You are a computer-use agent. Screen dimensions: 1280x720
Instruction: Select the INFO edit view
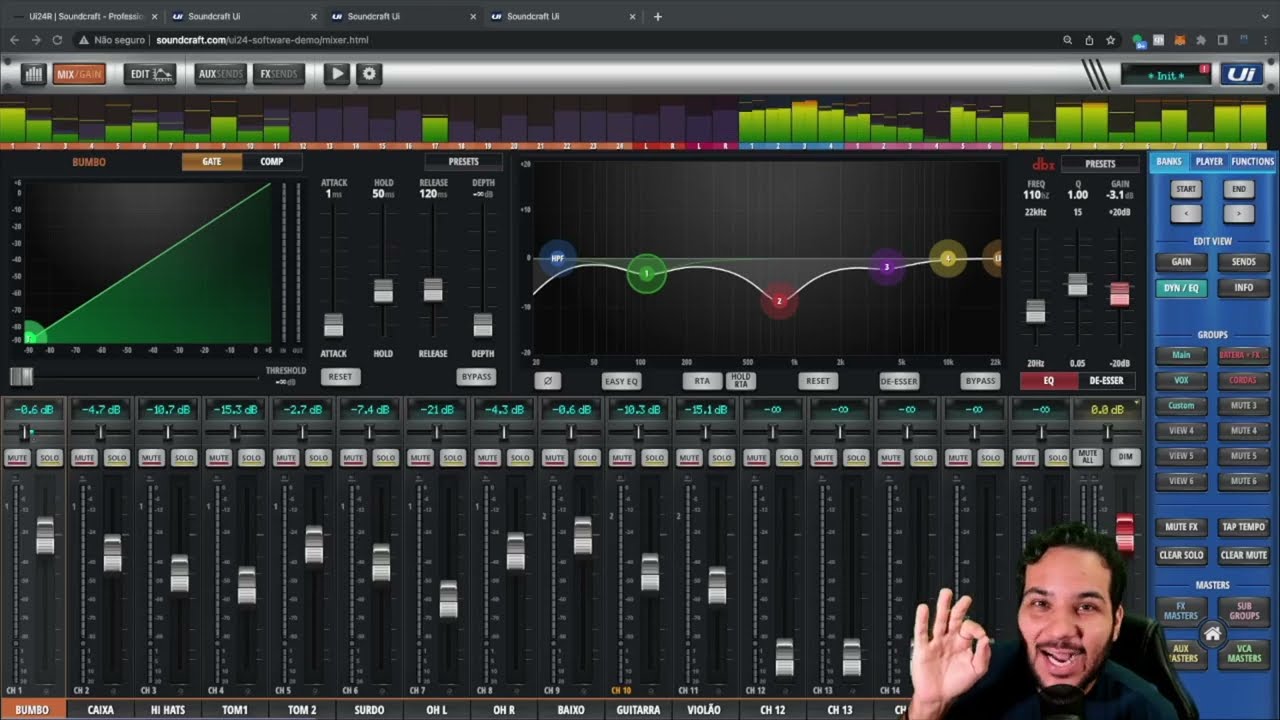coord(1244,288)
